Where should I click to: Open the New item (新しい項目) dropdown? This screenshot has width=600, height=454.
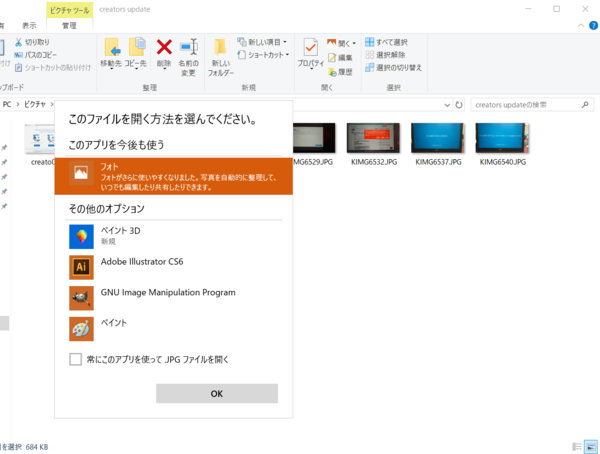coord(262,42)
